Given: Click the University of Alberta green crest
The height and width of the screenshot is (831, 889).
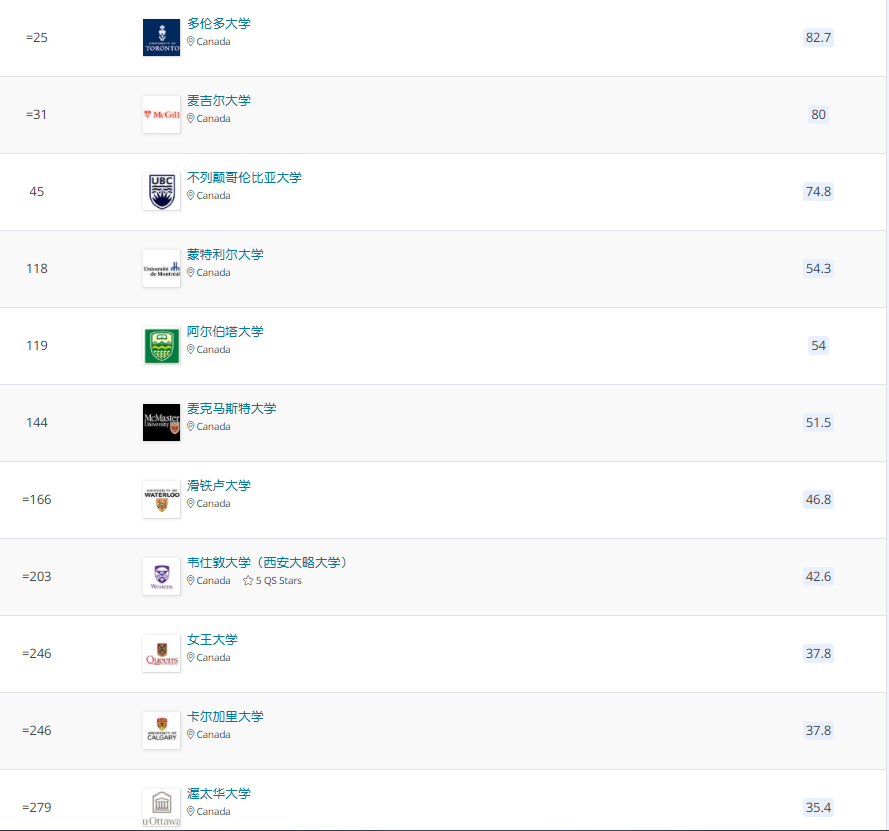Looking at the screenshot, I should coord(162,346).
